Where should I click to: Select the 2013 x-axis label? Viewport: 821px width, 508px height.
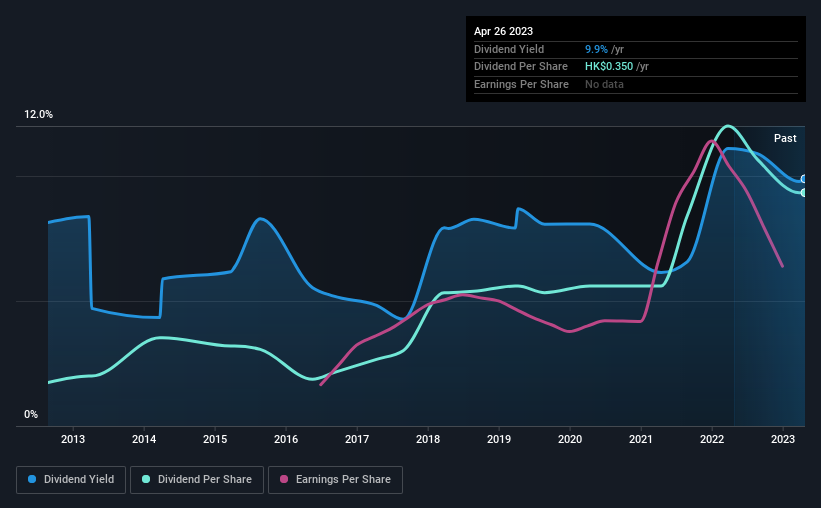coord(73,439)
